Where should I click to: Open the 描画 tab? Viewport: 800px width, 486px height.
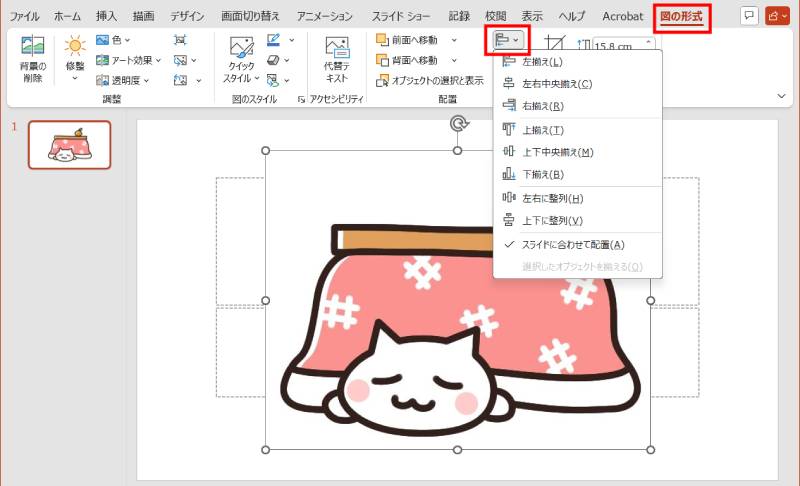click(143, 16)
